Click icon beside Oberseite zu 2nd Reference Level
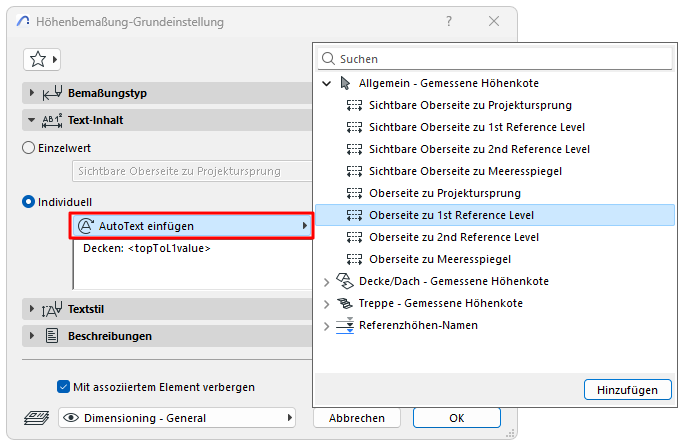This screenshot has width=682, height=446. [x=354, y=237]
